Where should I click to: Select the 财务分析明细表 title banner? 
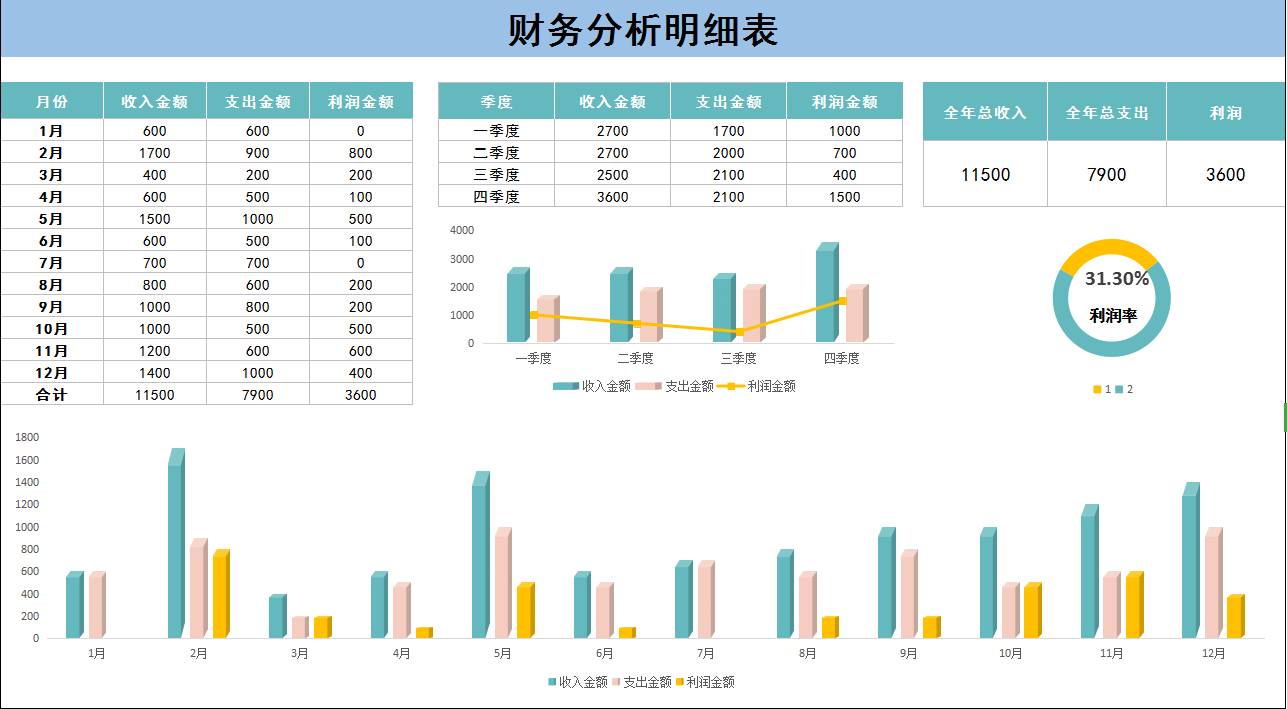tap(643, 28)
